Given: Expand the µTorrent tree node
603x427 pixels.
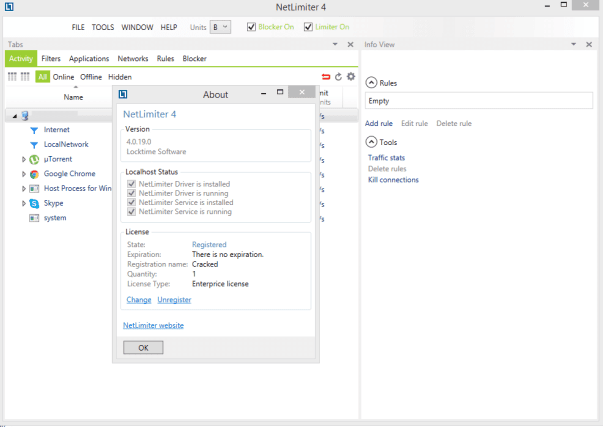Looking at the screenshot, I should click(x=23, y=159).
